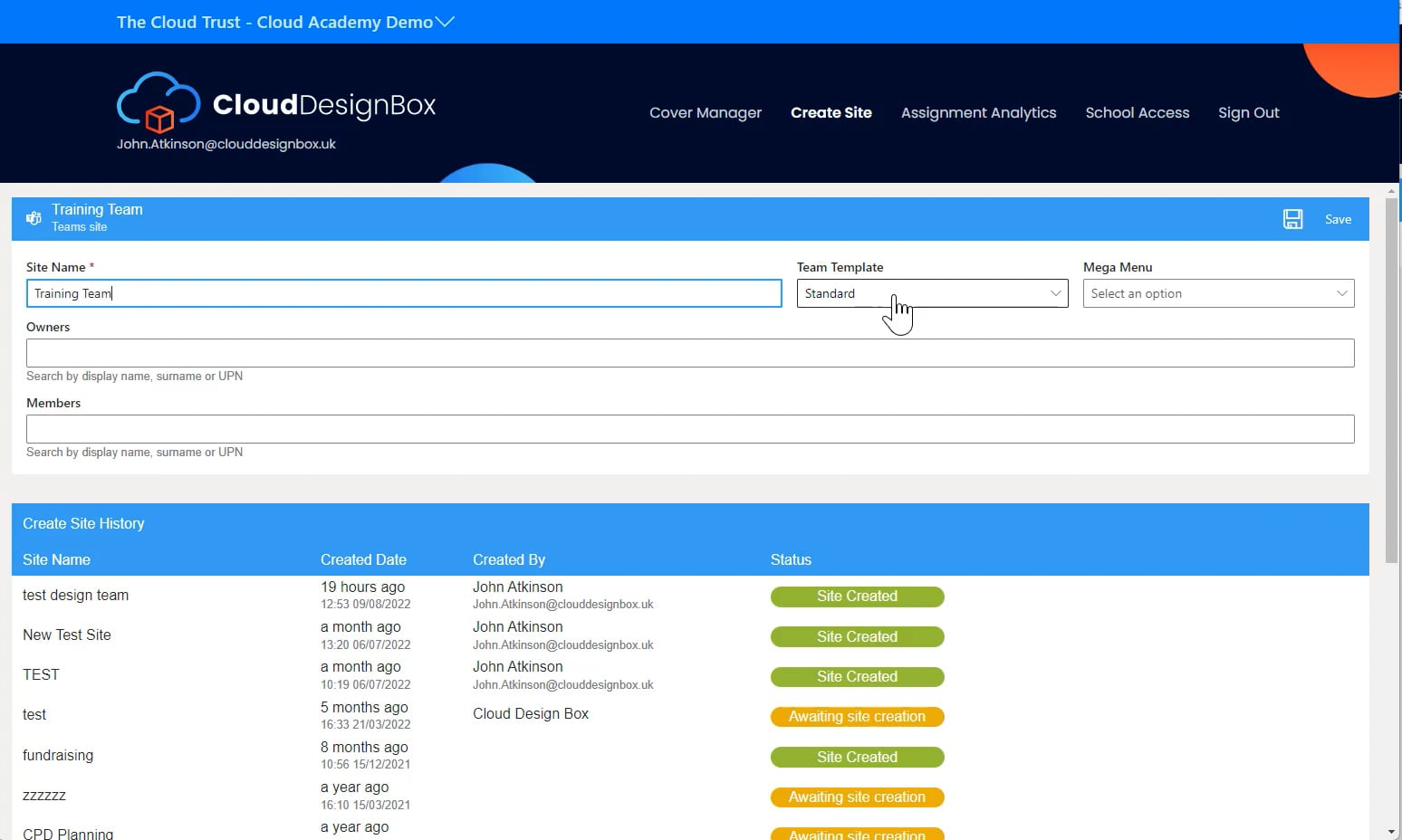The width and height of the screenshot is (1402, 840).
Task: Click timestamp 12:53 09/08/2022
Action: (x=366, y=604)
